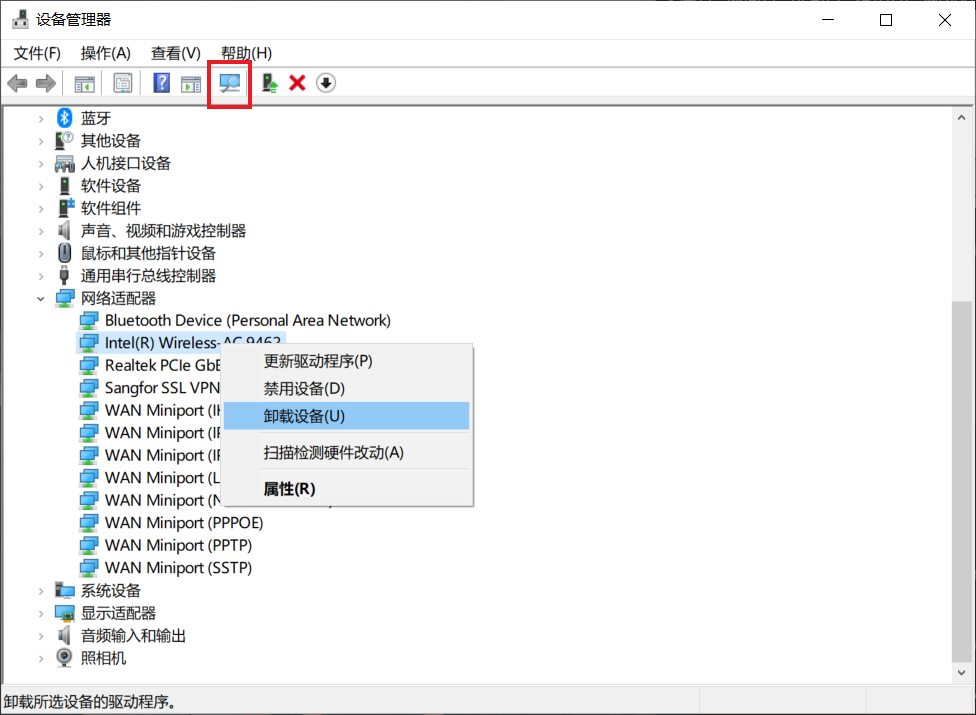This screenshot has width=976, height=715.
Task: Expand the 软件组件 node
Action: click(41, 208)
